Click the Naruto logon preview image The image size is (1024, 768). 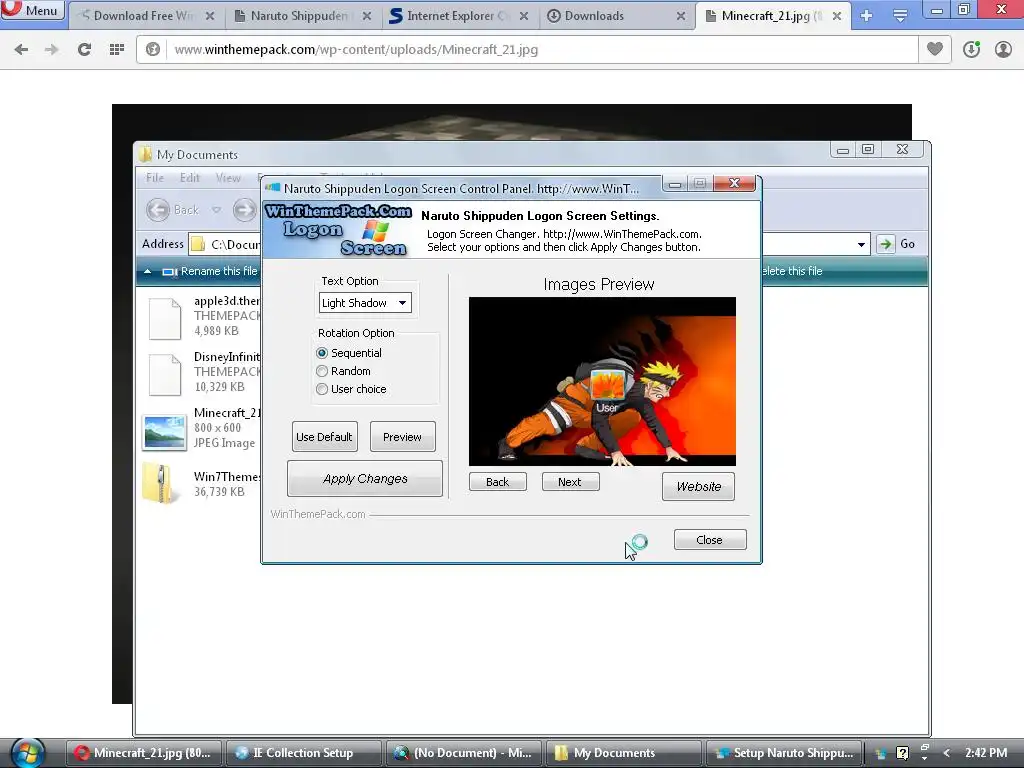[602, 381]
